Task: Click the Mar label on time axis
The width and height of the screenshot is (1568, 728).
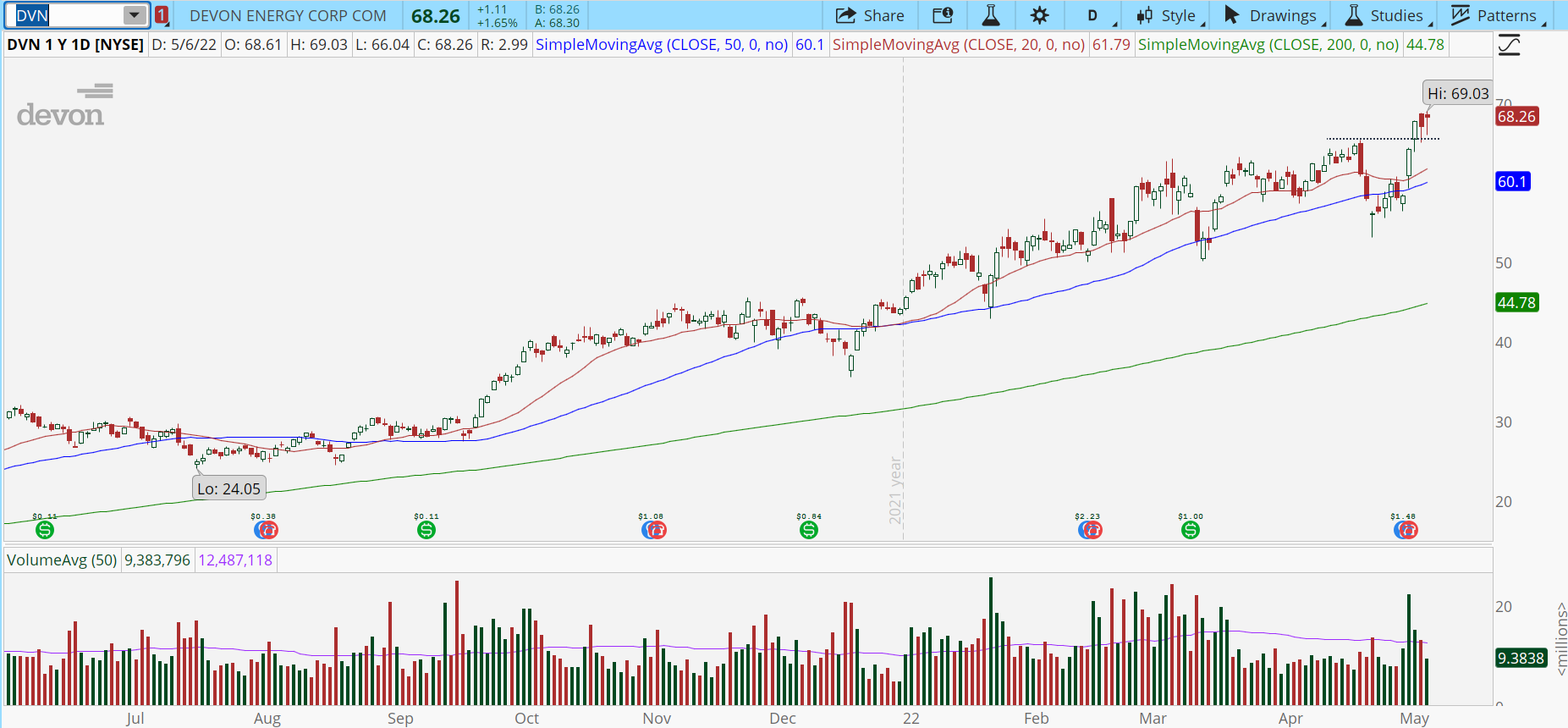Action: pyautogui.click(x=1153, y=718)
